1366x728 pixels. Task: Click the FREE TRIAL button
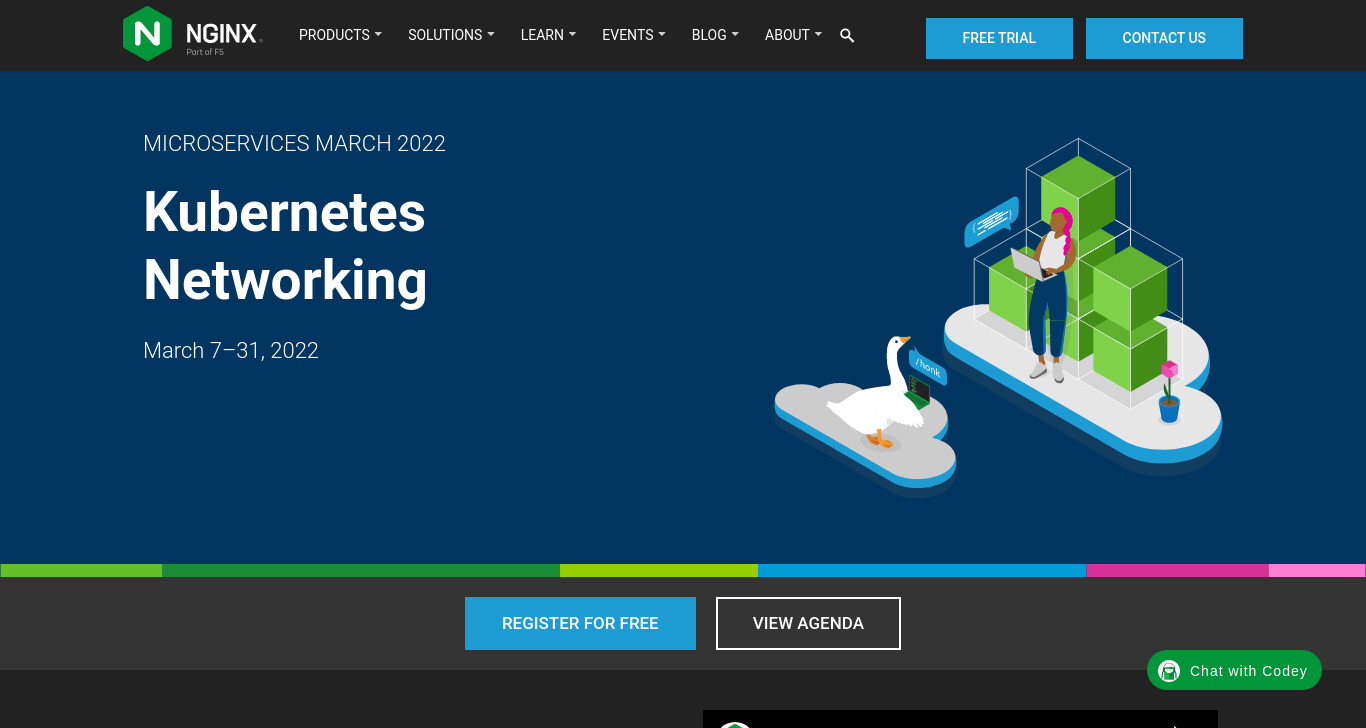999,38
